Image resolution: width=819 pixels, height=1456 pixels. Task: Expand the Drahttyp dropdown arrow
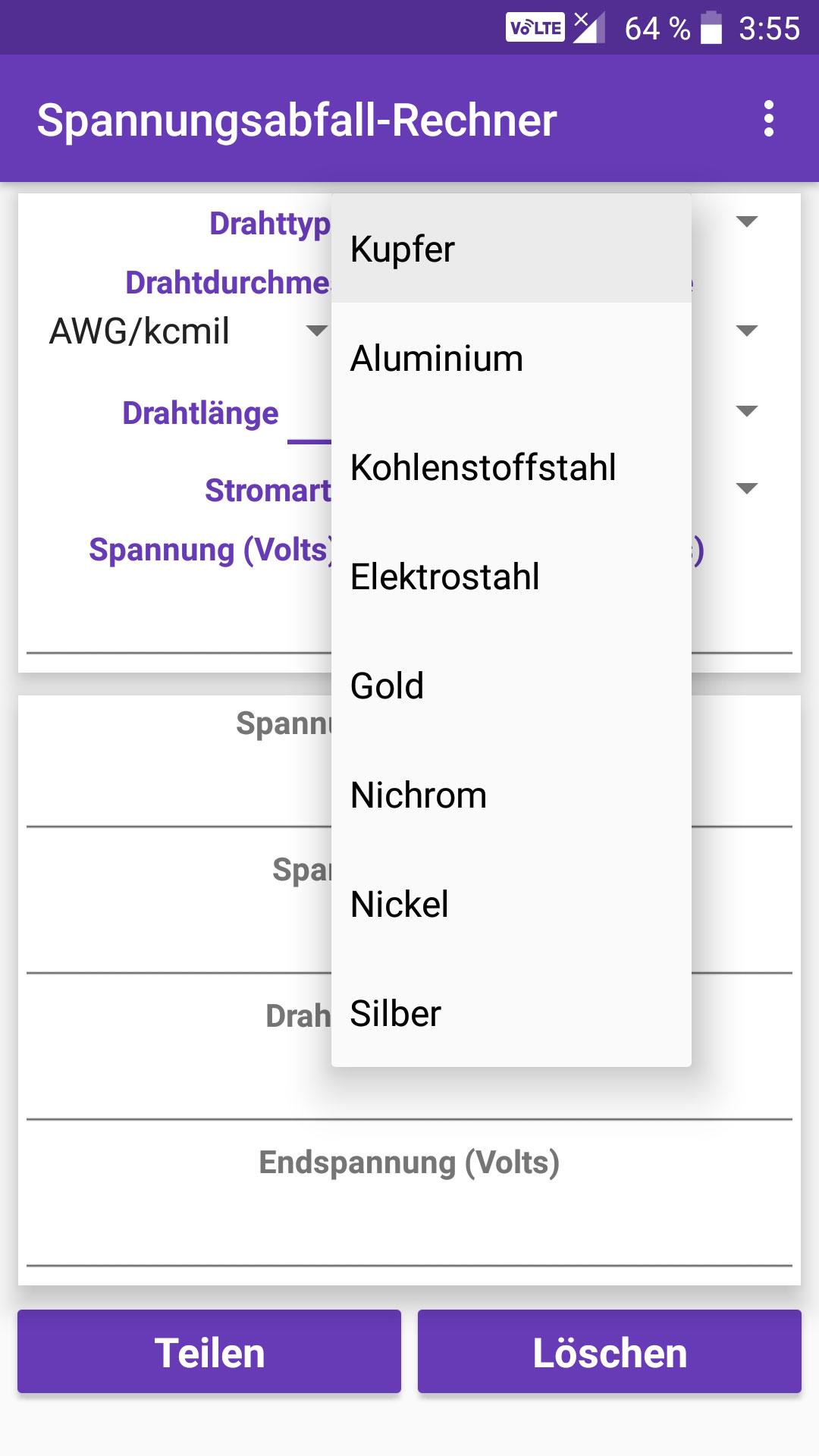(747, 221)
